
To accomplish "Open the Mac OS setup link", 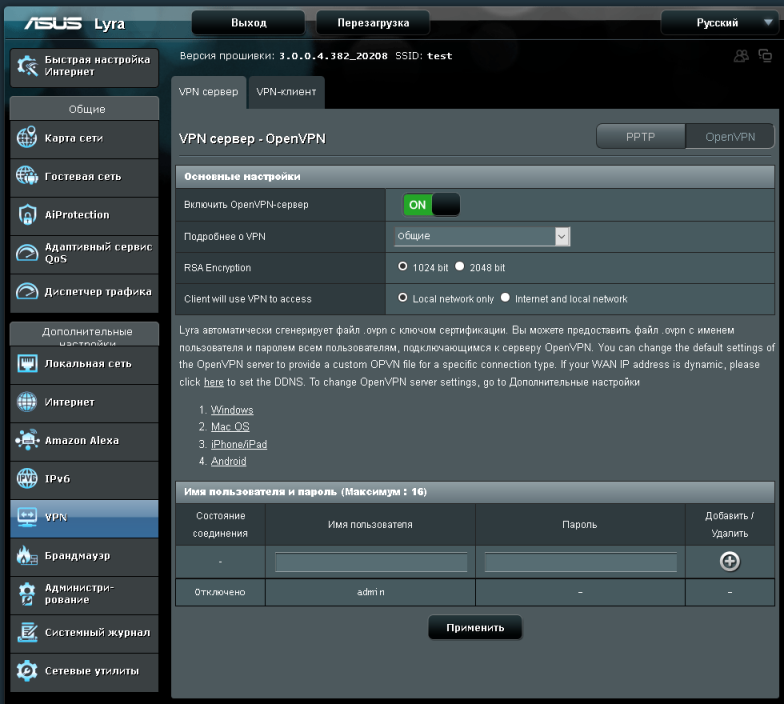I will click(230, 427).
